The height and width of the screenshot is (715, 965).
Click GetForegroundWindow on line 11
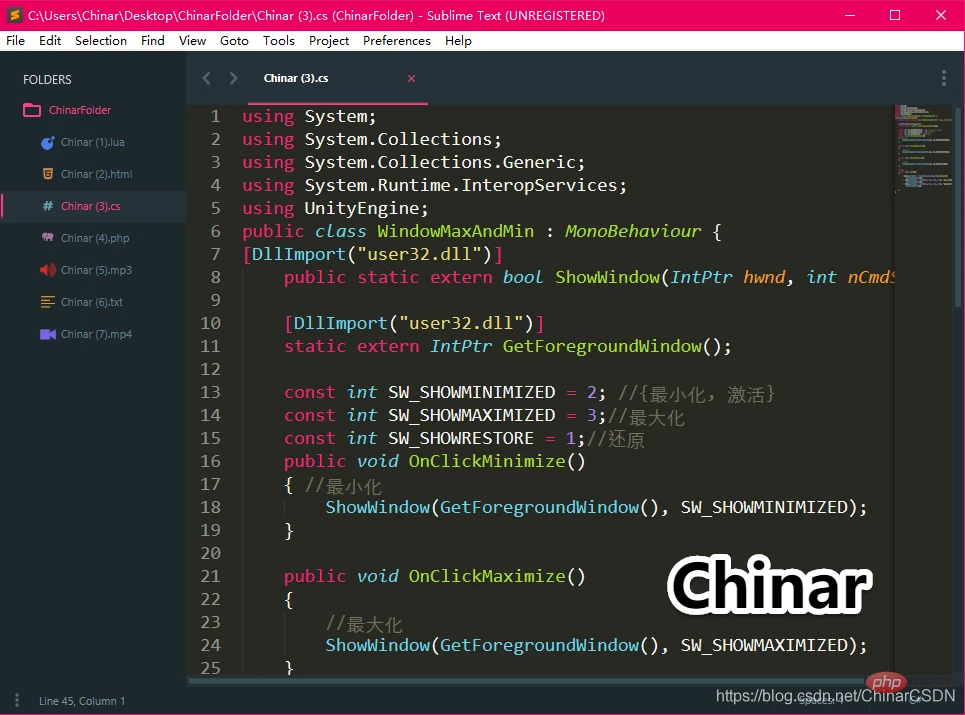click(602, 346)
